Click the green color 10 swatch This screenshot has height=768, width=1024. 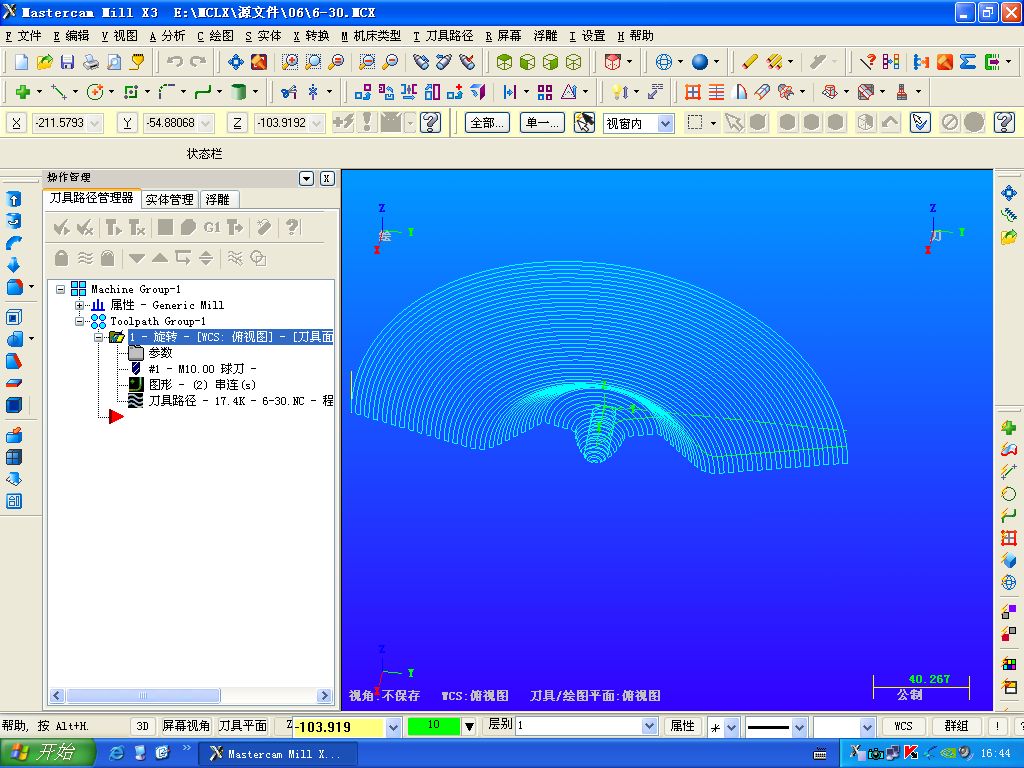click(x=434, y=726)
